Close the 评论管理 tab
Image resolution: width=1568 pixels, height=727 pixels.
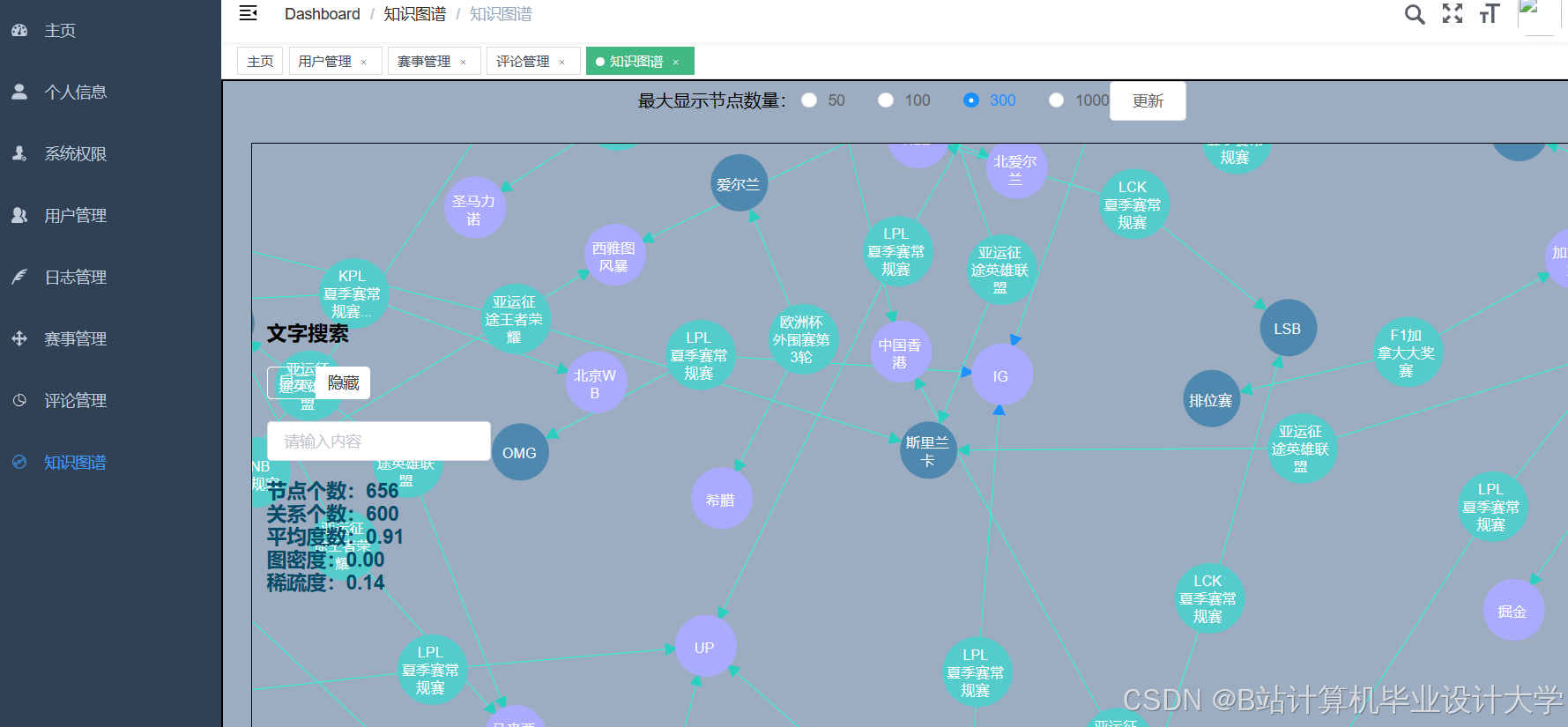click(x=561, y=62)
